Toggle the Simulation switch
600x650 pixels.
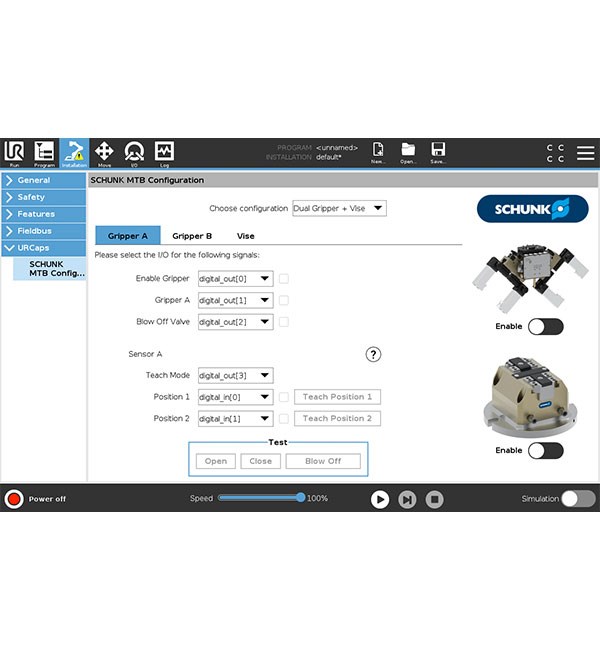click(x=578, y=499)
